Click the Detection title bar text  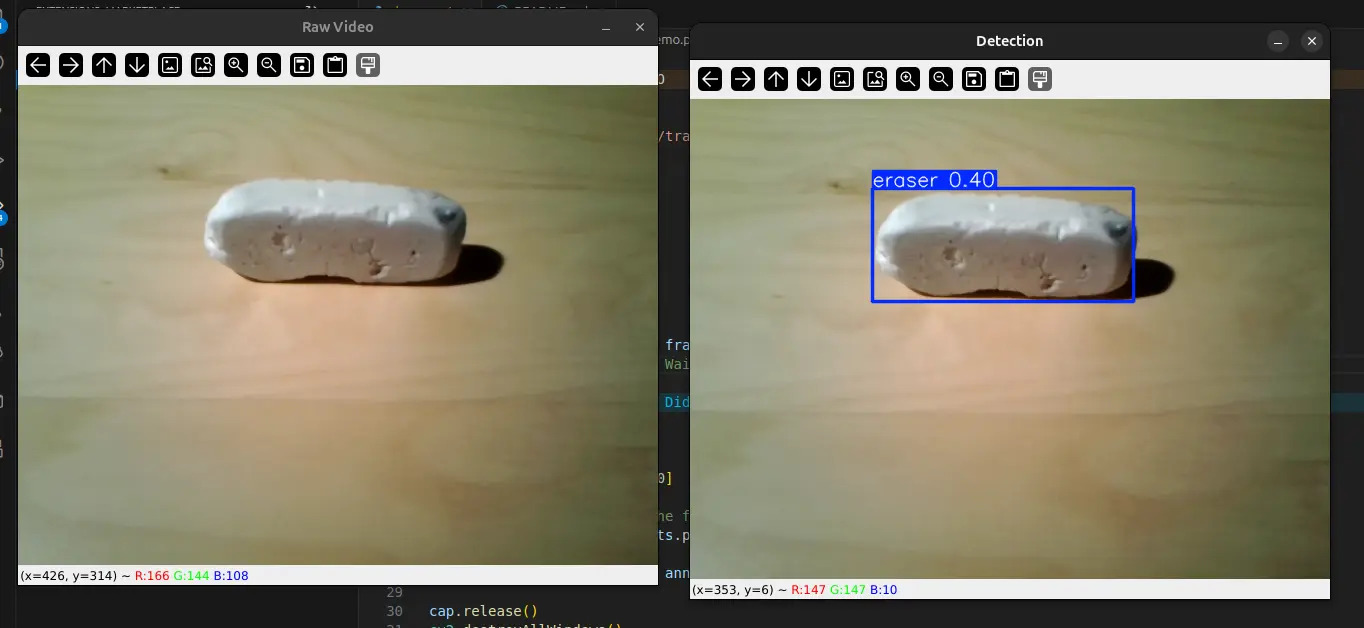[1010, 41]
